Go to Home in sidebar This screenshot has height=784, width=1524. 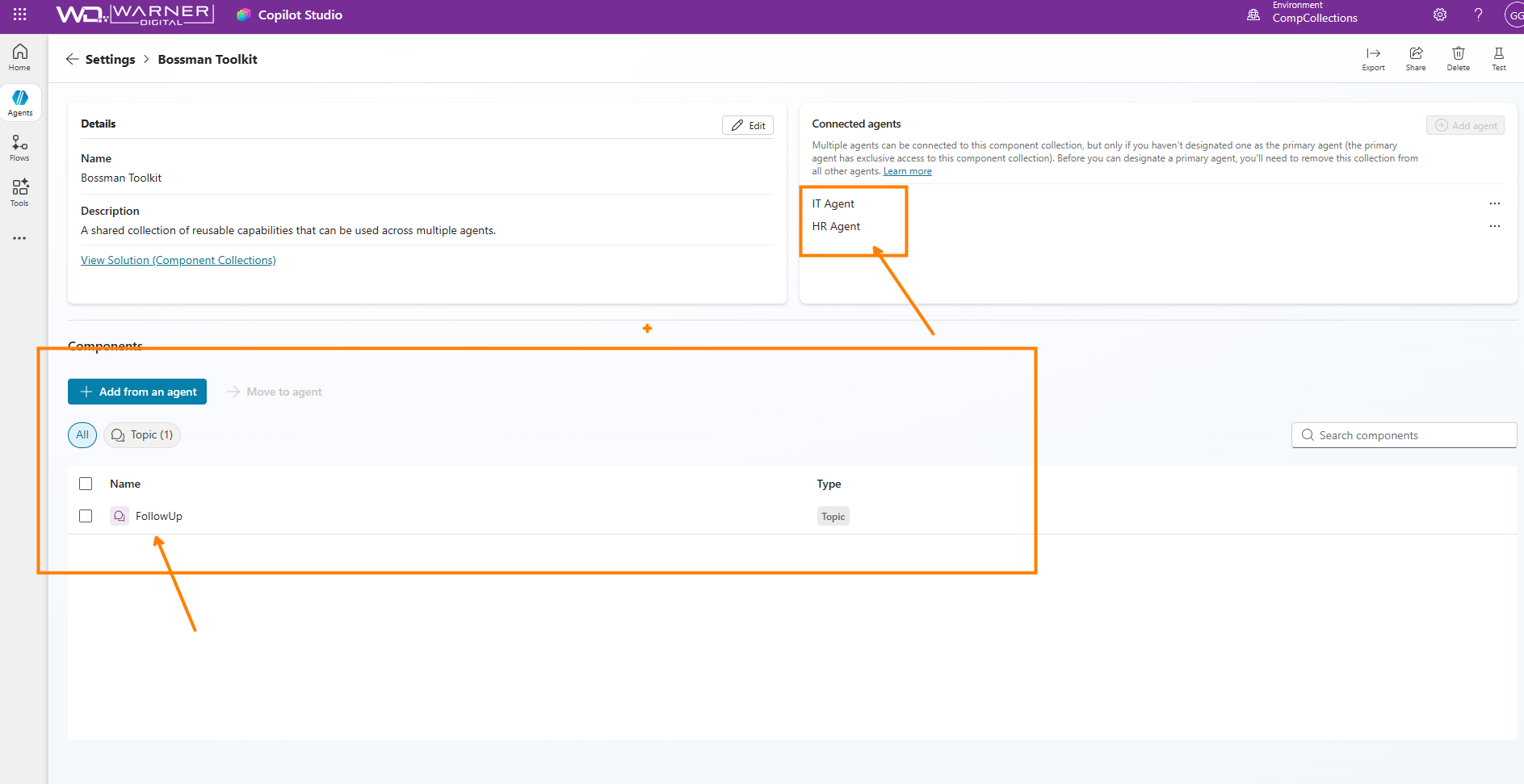tap(20, 57)
